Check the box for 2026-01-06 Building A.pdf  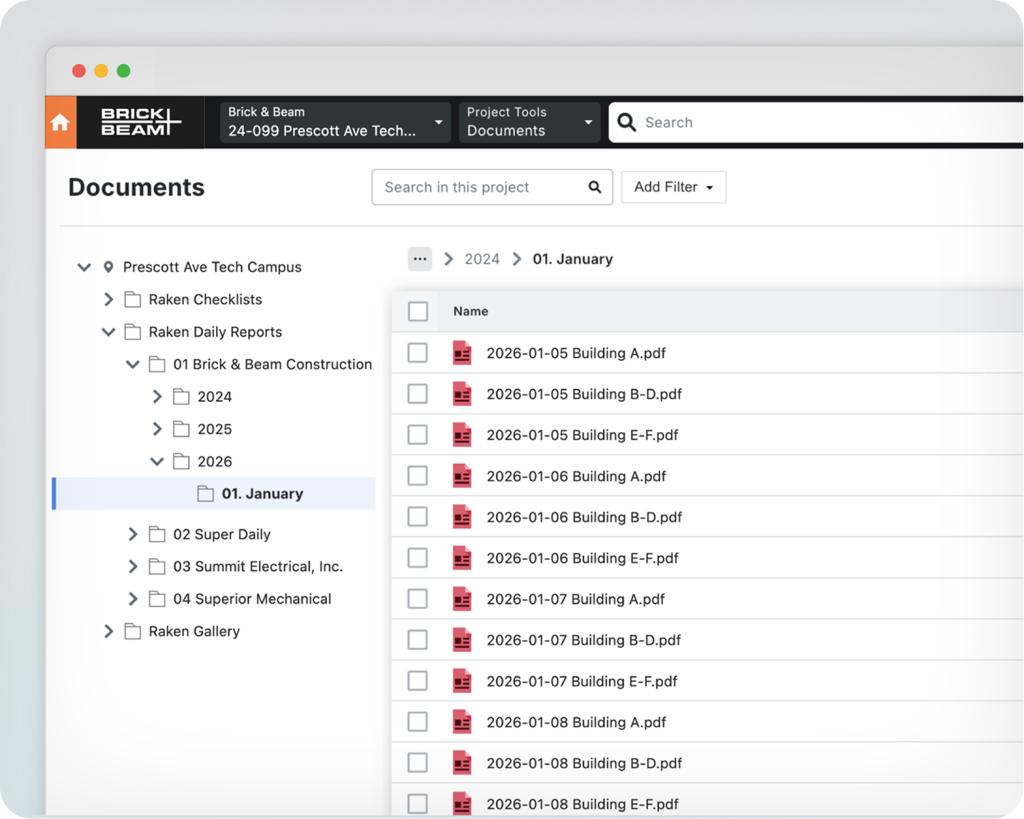[418, 476]
